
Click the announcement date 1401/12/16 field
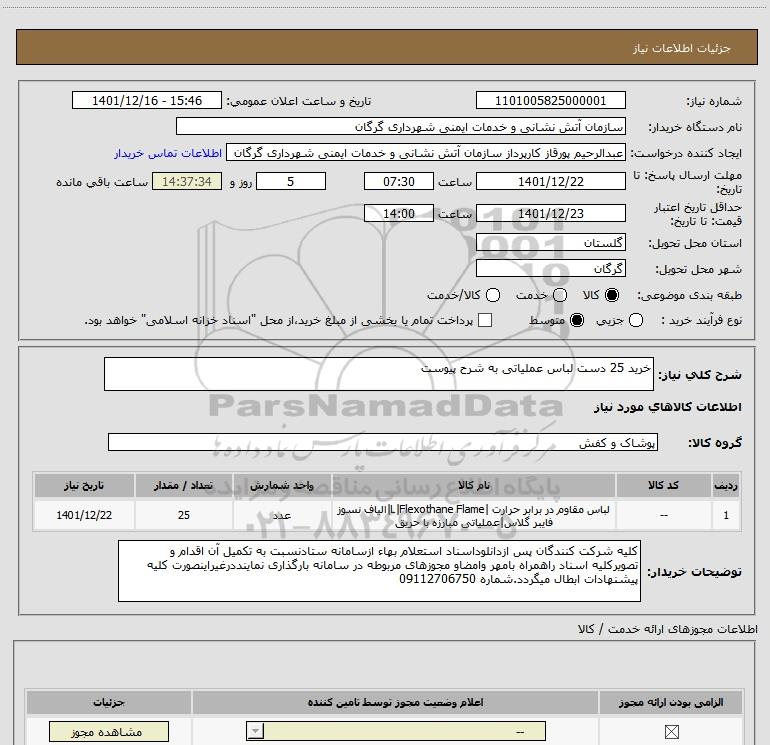pos(147,100)
